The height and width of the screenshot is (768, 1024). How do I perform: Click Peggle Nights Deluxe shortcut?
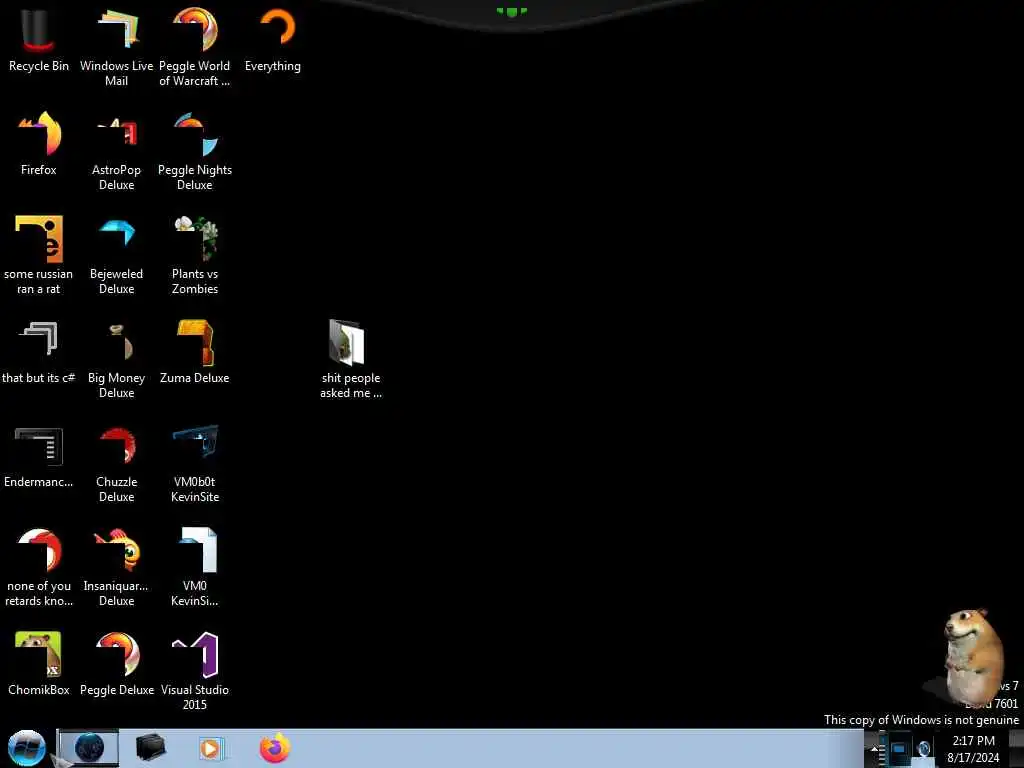coord(195,152)
